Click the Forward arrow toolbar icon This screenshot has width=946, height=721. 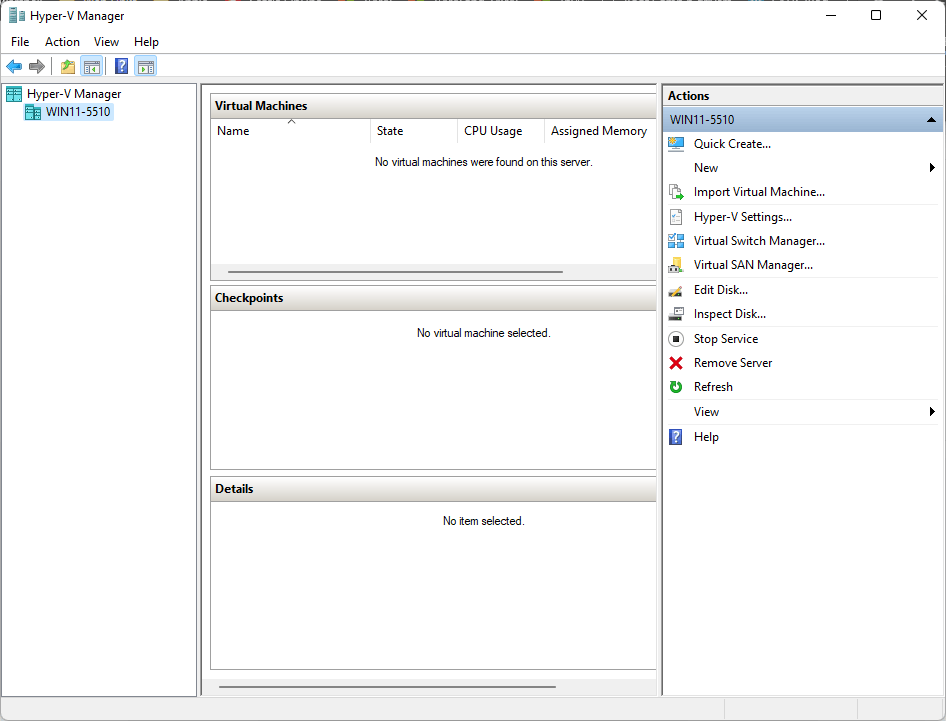click(37, 66)
